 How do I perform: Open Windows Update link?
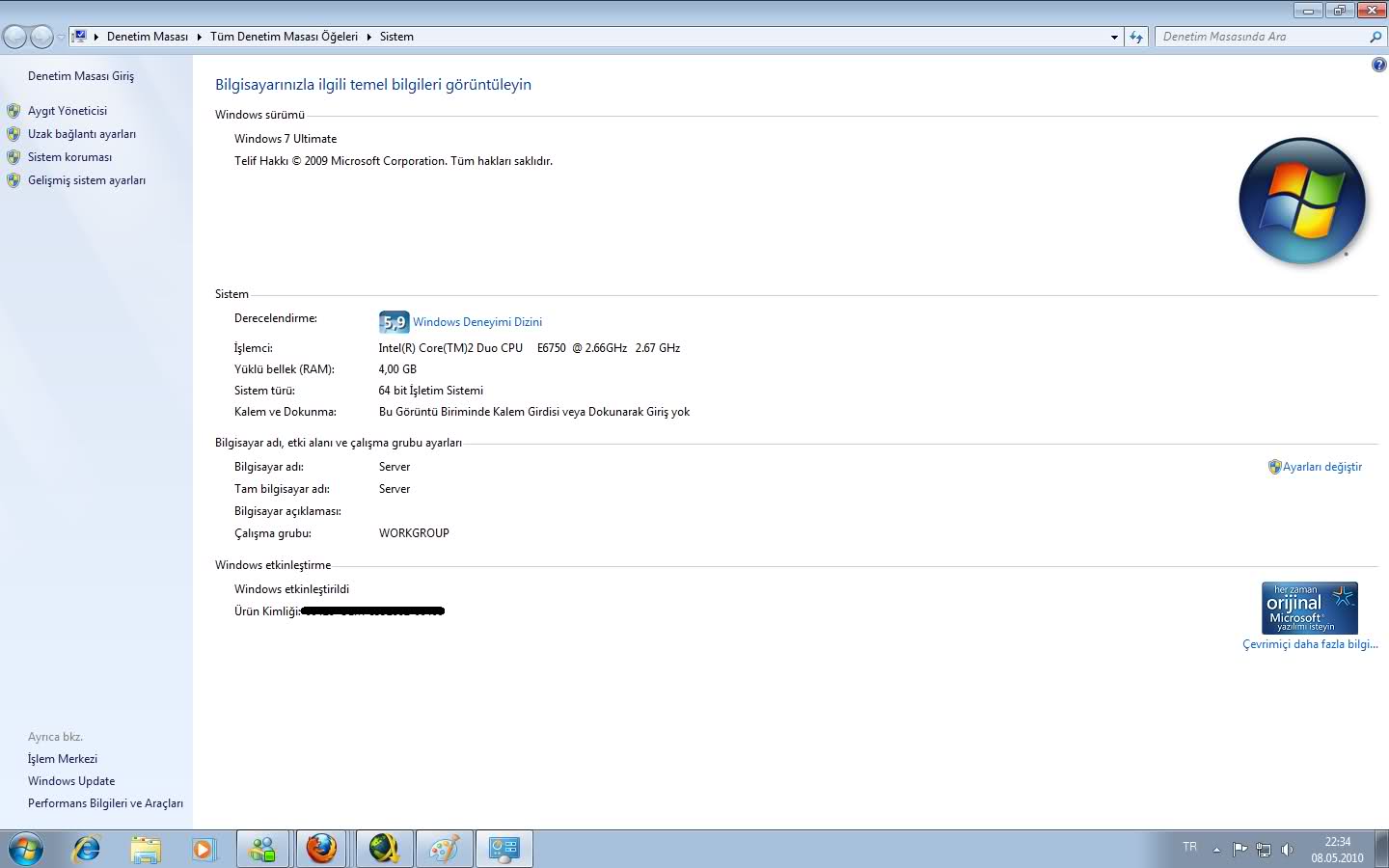click(x=71, y=781)
